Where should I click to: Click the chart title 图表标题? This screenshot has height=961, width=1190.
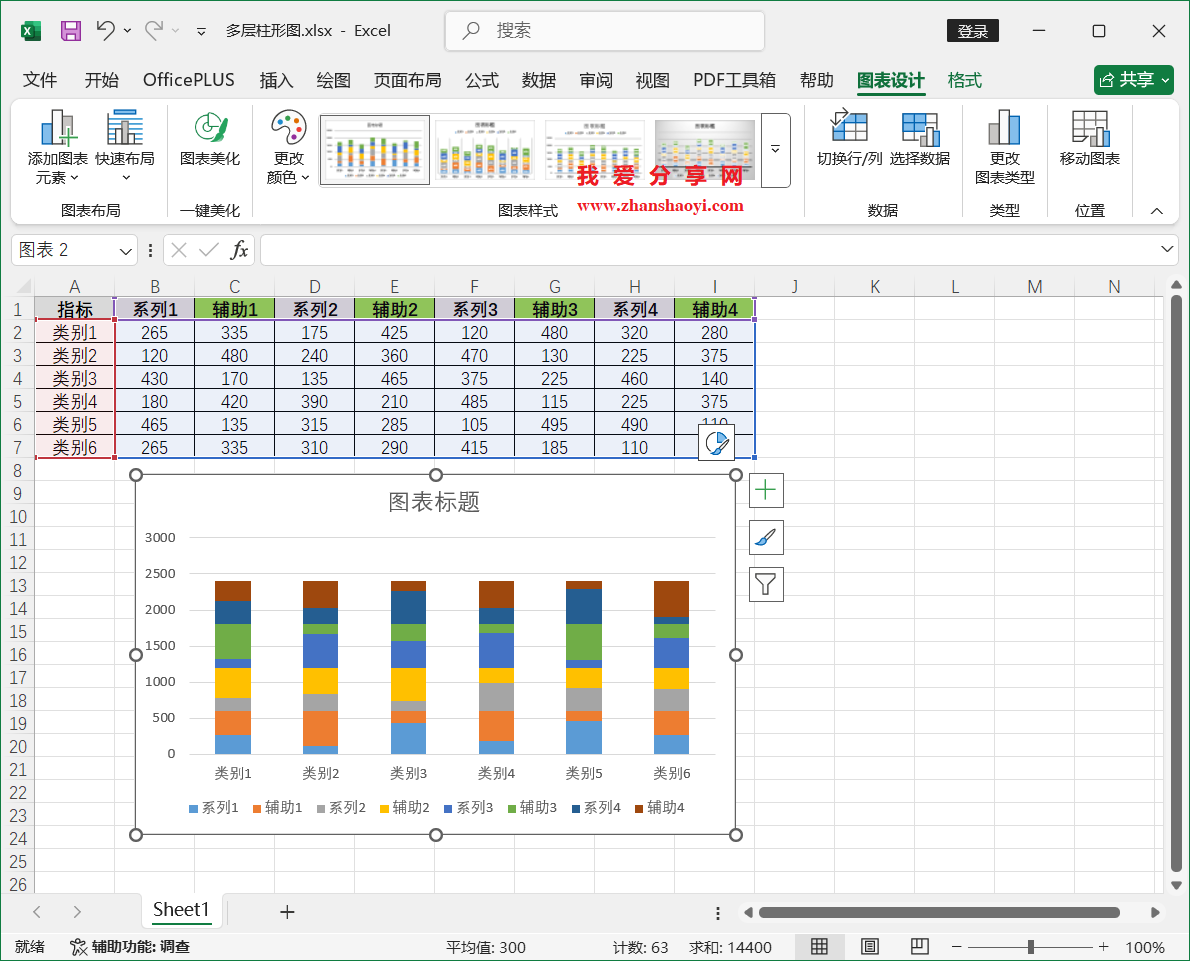pyautogui.click(x=434, y=502)
